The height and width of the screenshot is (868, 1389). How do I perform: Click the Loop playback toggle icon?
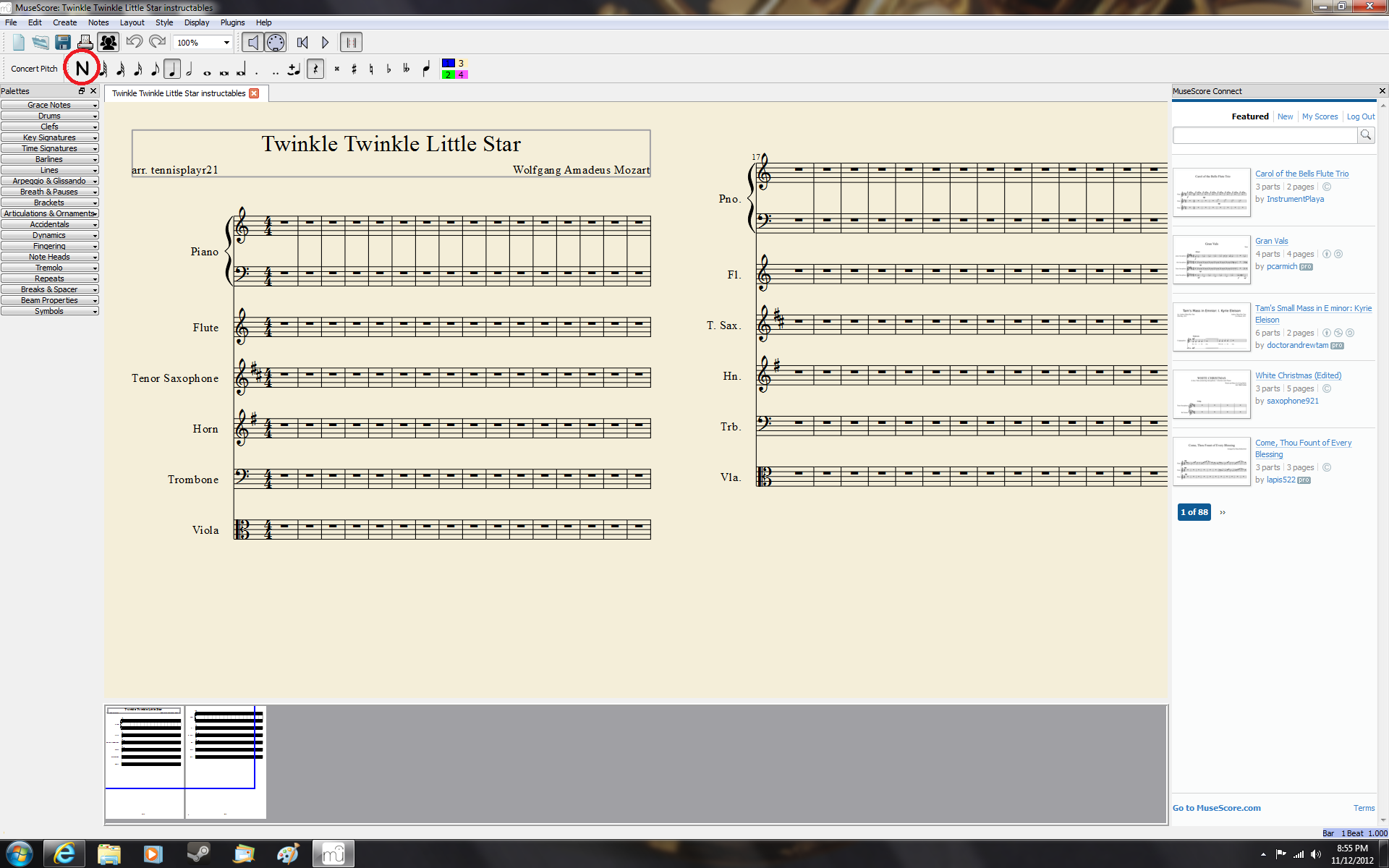point(353,42)
